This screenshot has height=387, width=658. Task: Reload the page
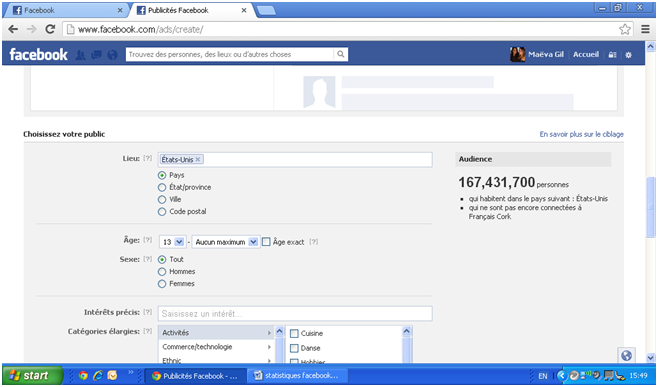(50, 29)
